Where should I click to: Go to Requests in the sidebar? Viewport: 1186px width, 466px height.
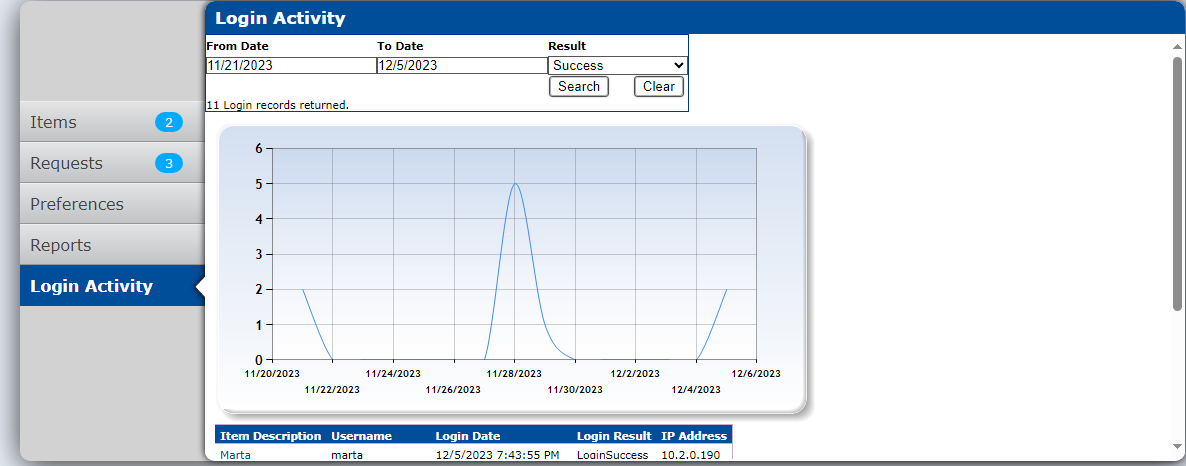66,164
